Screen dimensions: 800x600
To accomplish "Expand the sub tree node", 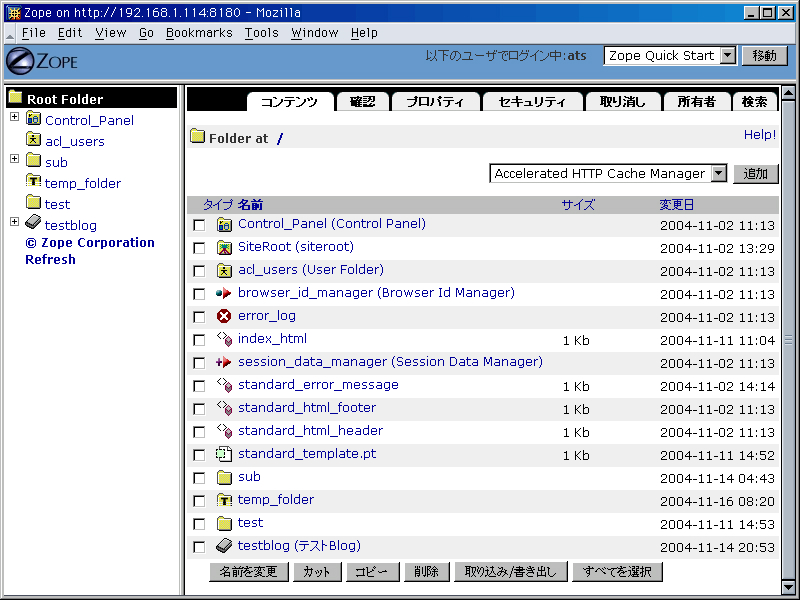I will tap(14, 159).
